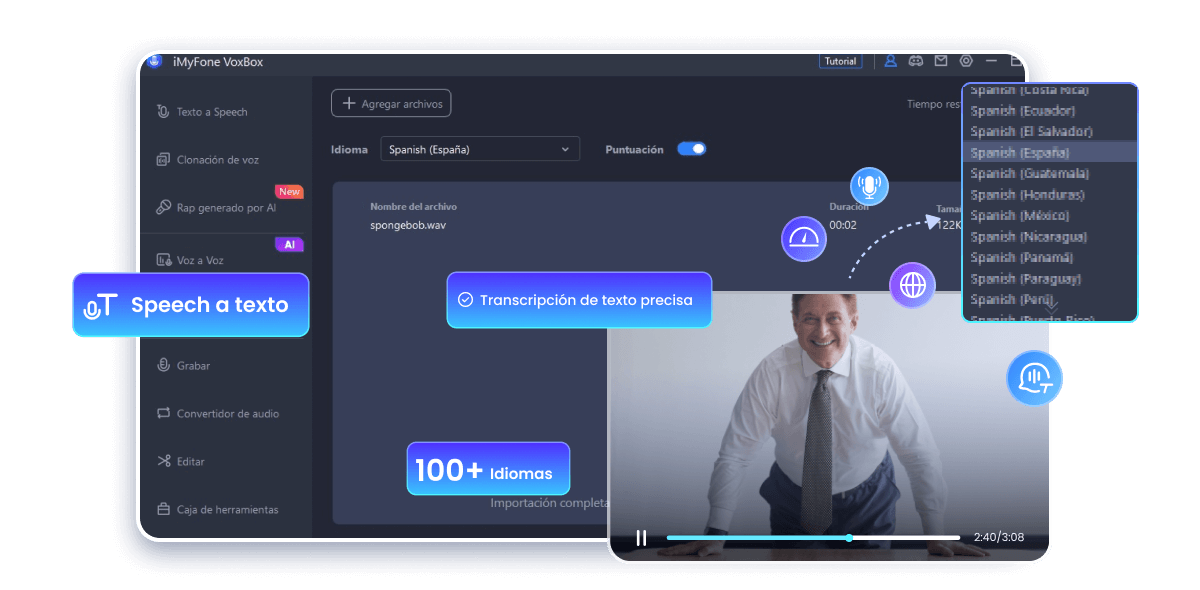Go to Clonación de voz section

pos(217,160)
